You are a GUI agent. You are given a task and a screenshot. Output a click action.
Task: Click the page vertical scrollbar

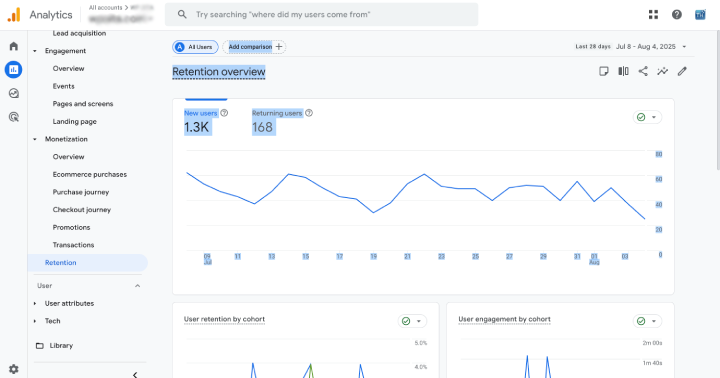coord(717,101)
